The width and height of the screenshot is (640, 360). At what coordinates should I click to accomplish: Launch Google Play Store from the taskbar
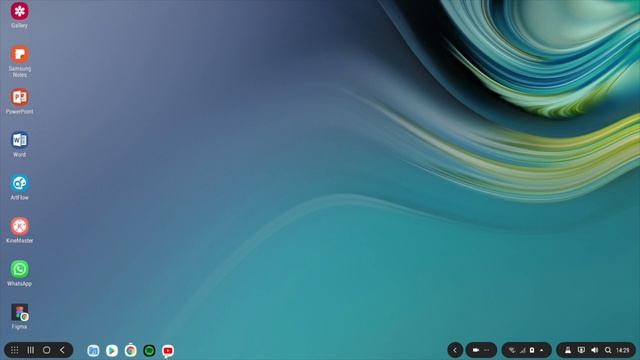[112, 351]
